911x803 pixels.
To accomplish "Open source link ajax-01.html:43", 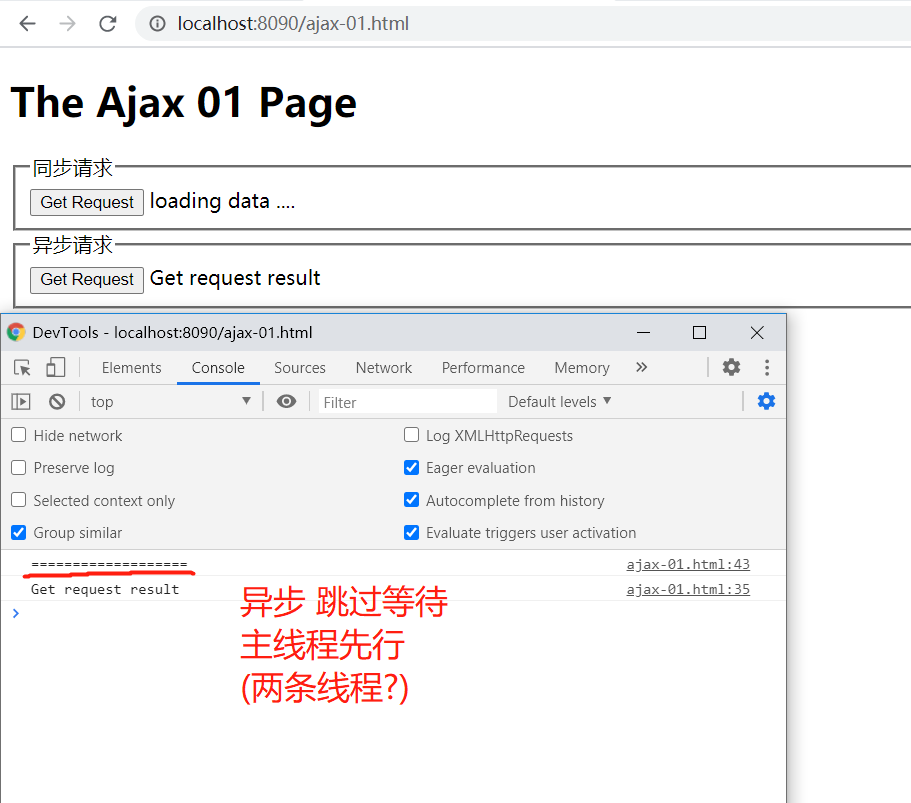I will [x=688, y=564].
